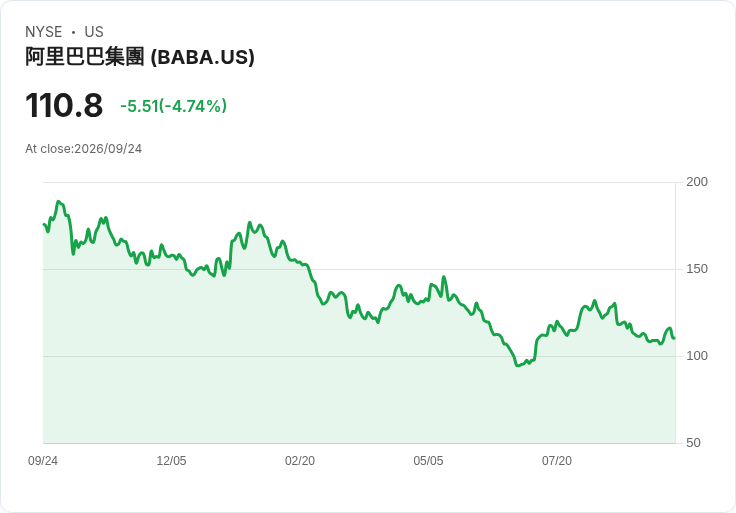The height and width of the screenshot is (513, 736).
Task: Click the 200 y-axis price label
Action: 697,182
